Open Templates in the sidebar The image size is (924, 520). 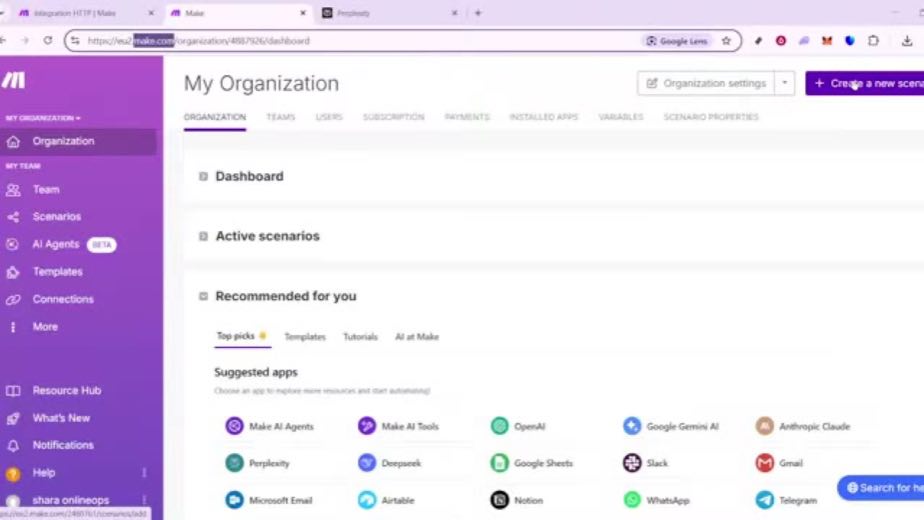tap(57, 272)
